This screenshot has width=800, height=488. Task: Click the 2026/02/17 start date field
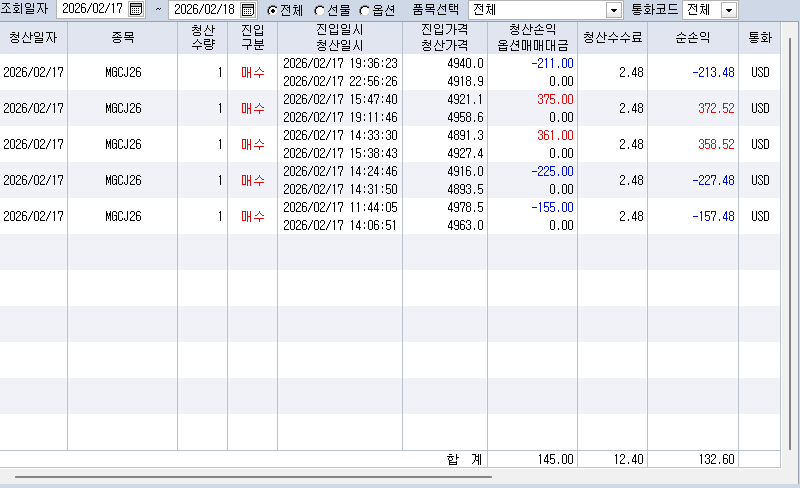click(x=93, y=9)
